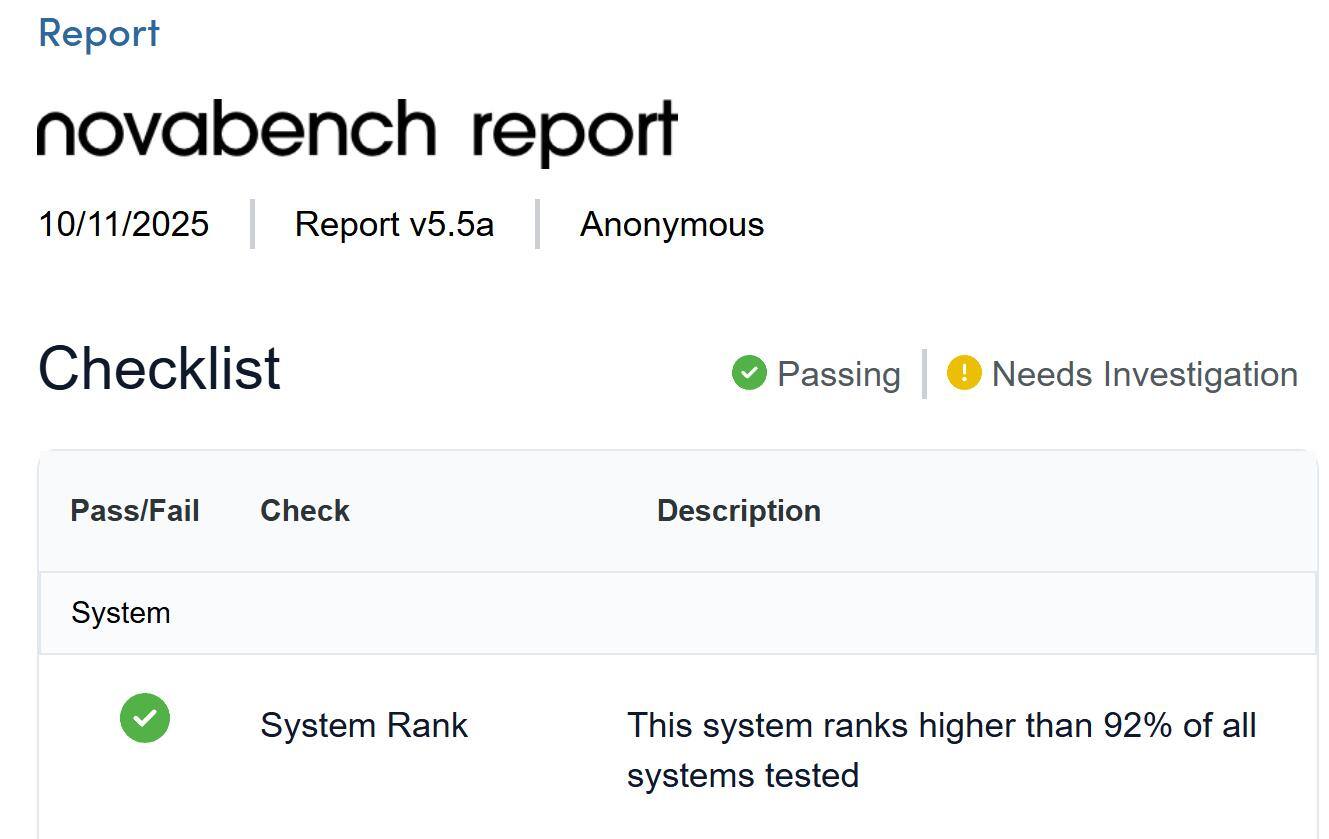
Task: Click the 10/11/2025 report date
Action: pos(123,224)
